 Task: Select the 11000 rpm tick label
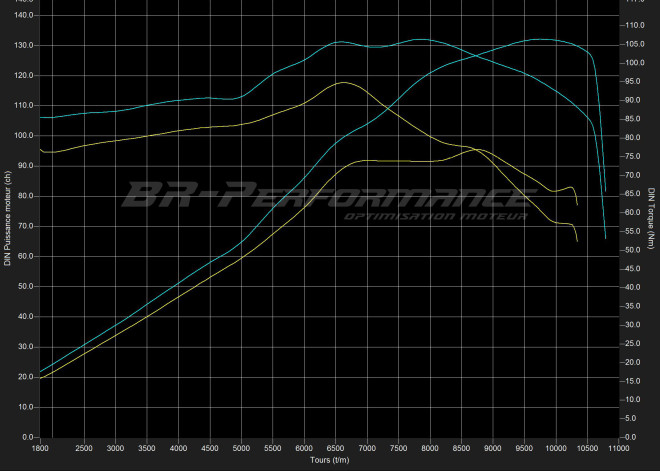[x=619, y=448]
